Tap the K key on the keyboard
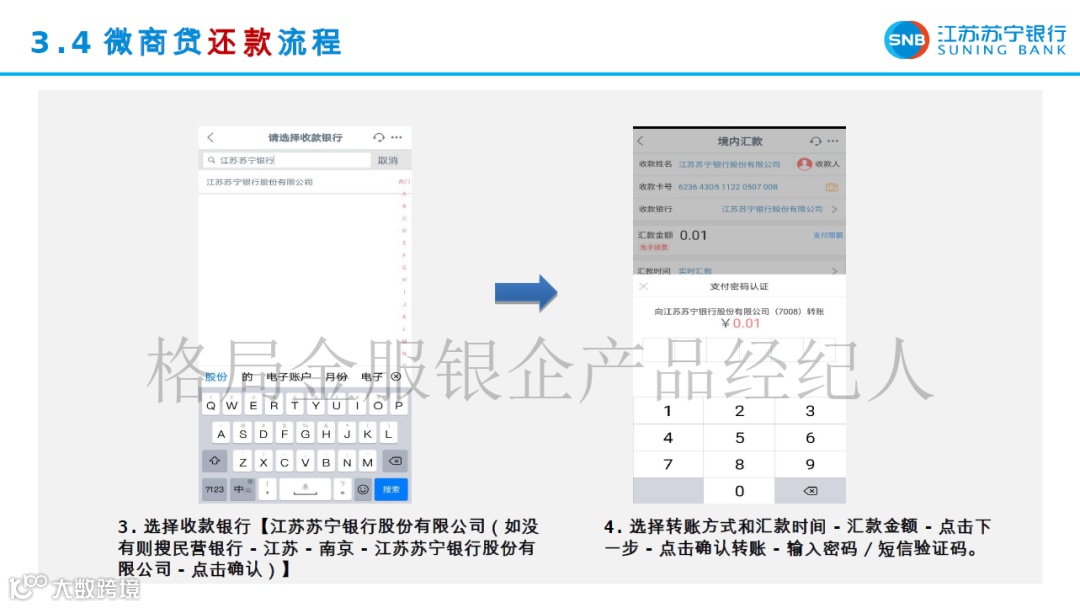 pos(368,434)
